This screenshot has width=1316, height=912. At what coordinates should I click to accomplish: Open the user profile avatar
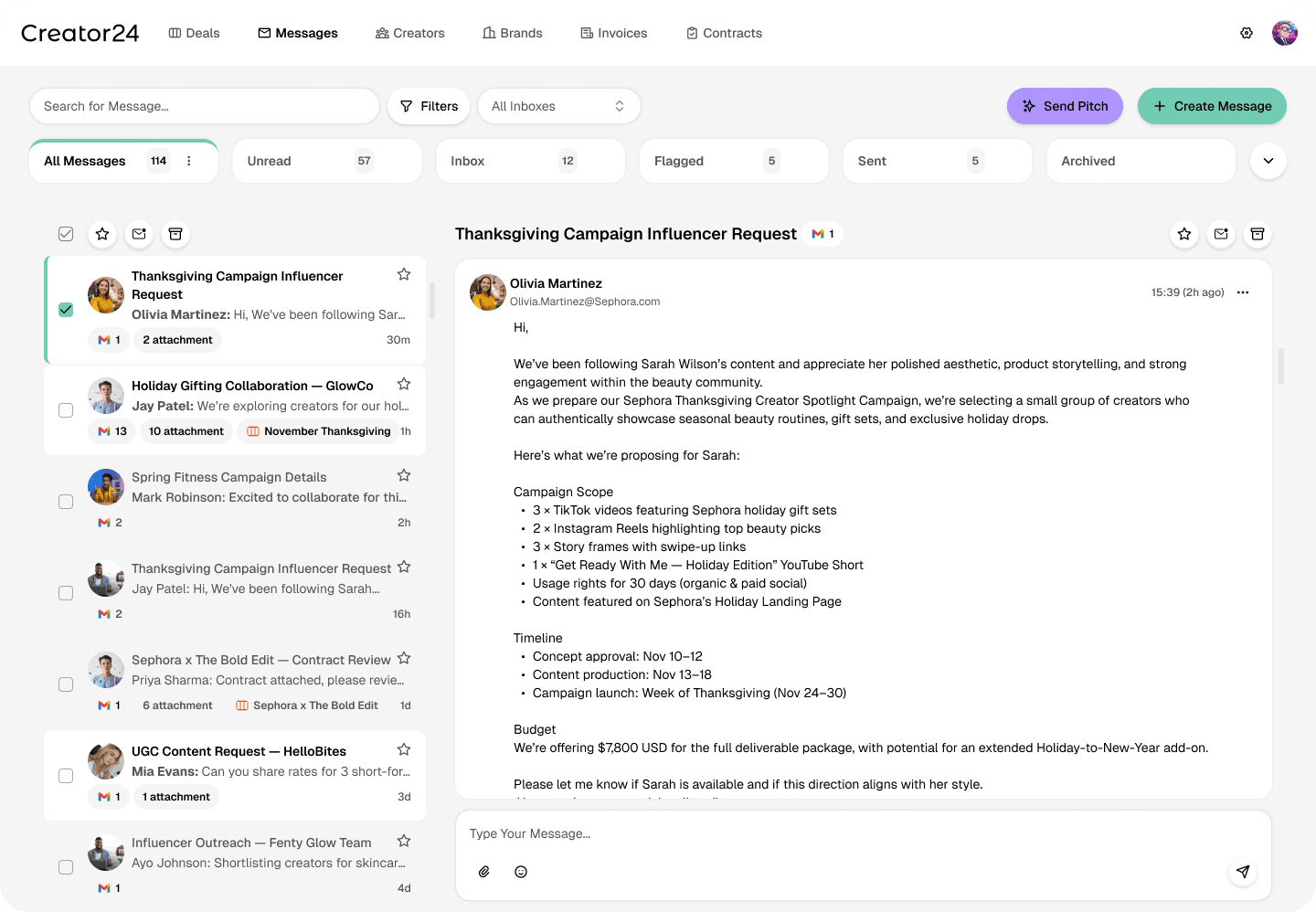pyautogui.click(x=1285, y=33)
